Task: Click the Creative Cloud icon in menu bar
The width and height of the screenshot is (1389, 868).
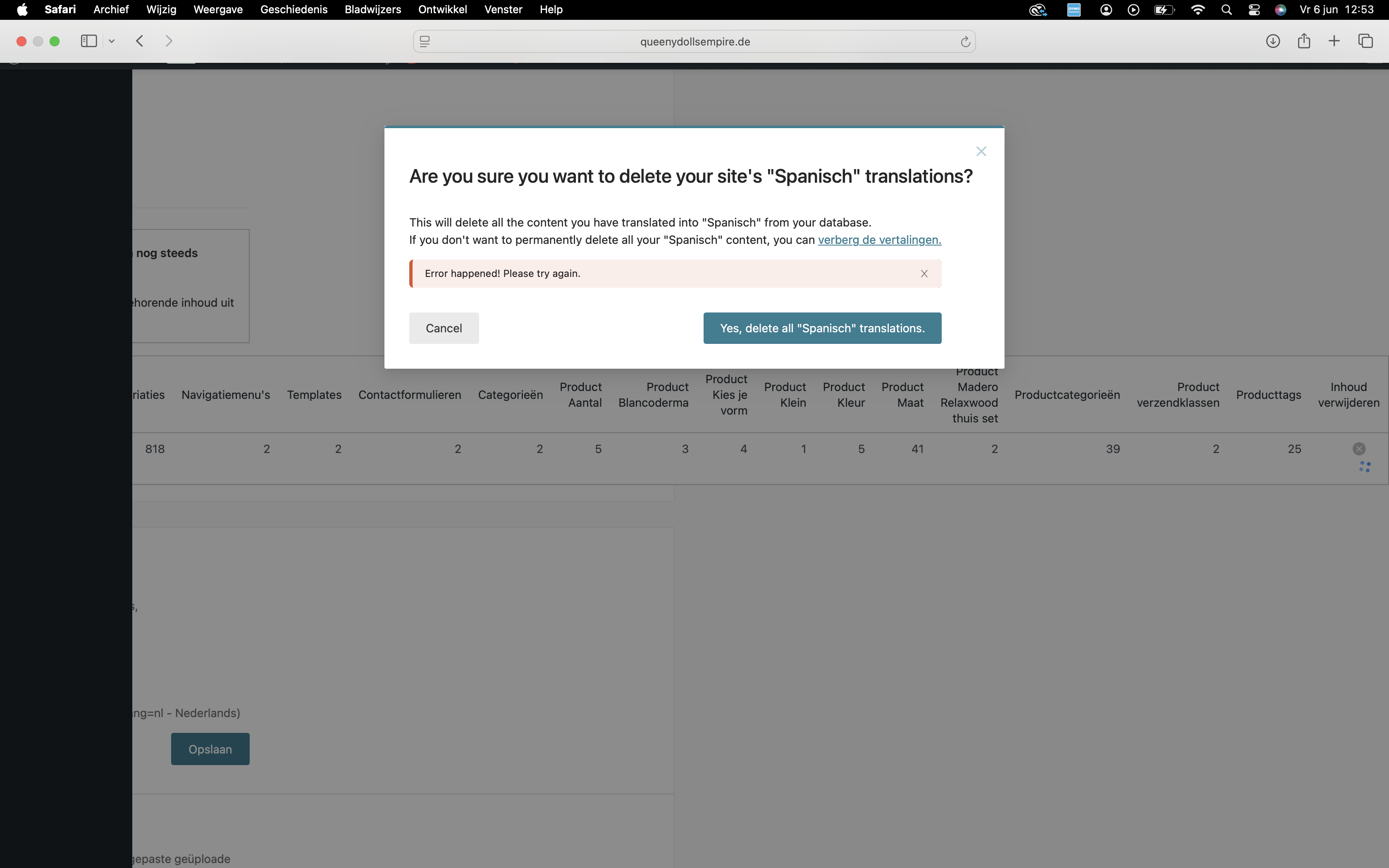Action: pyautogui.click(x=1038, y=10)
